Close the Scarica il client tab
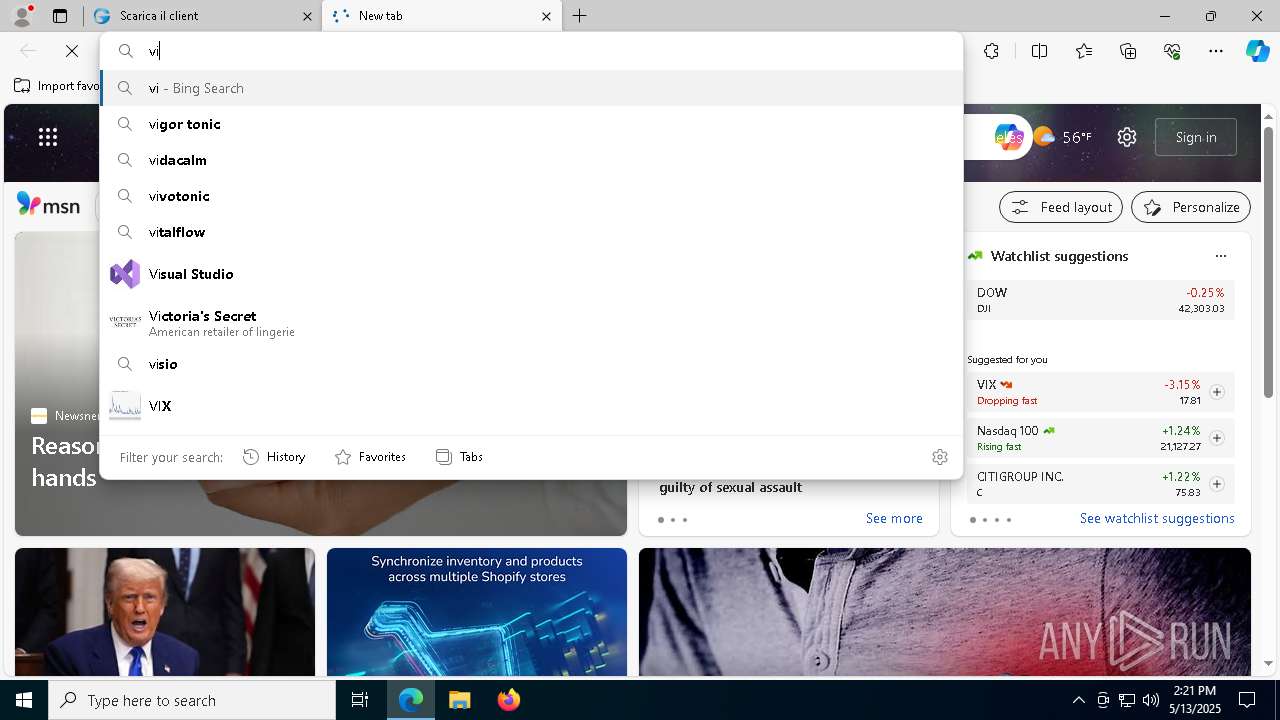The width and height of the screenshot is (1280, 720). pos(307,16)
